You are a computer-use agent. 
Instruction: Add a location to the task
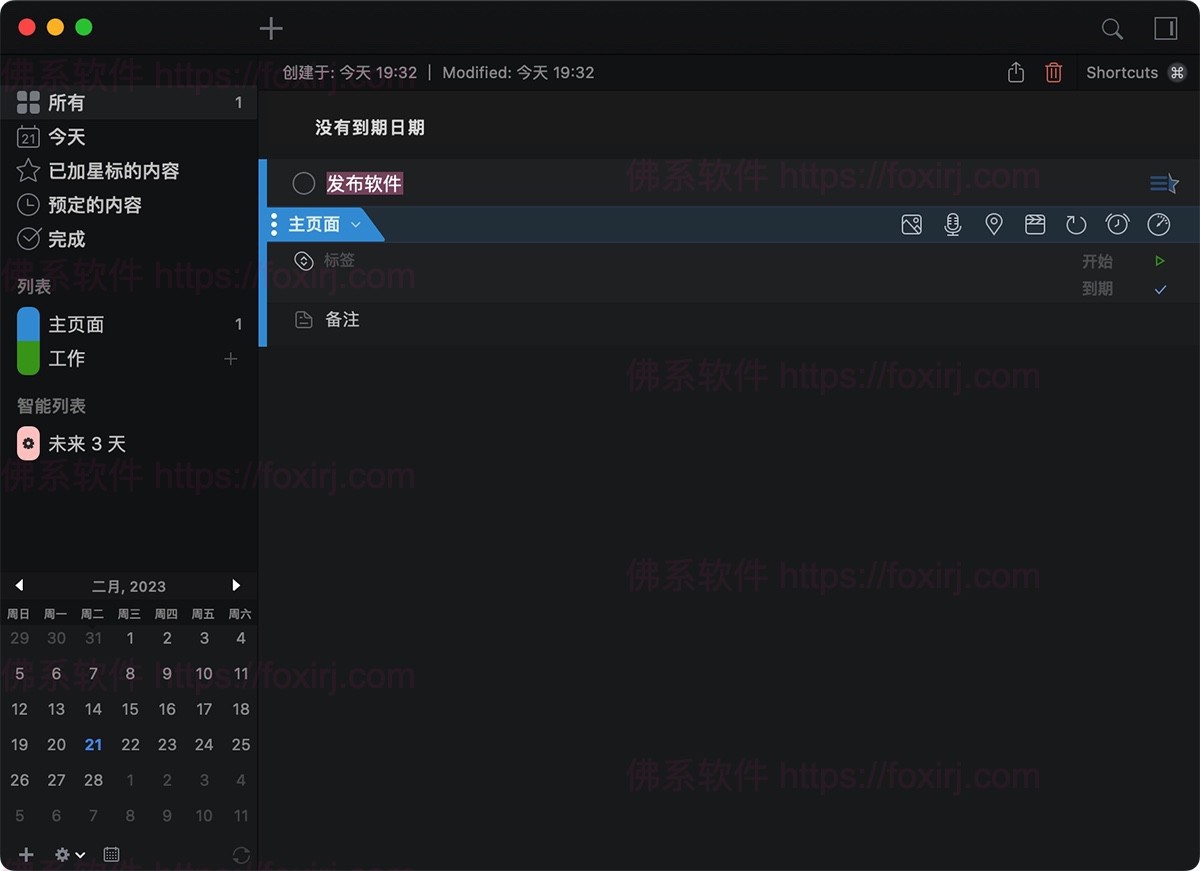pos(994,224)
